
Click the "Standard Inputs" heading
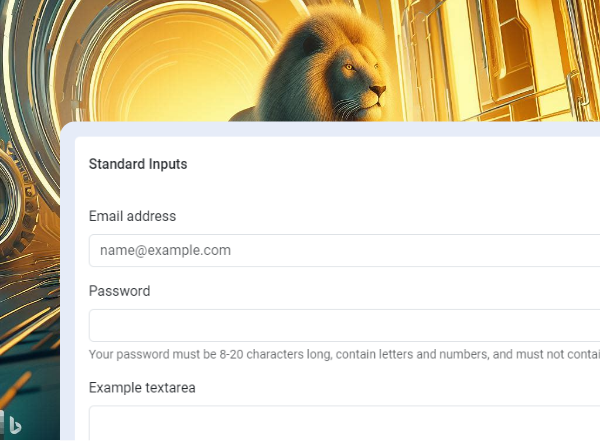[138, 164]
